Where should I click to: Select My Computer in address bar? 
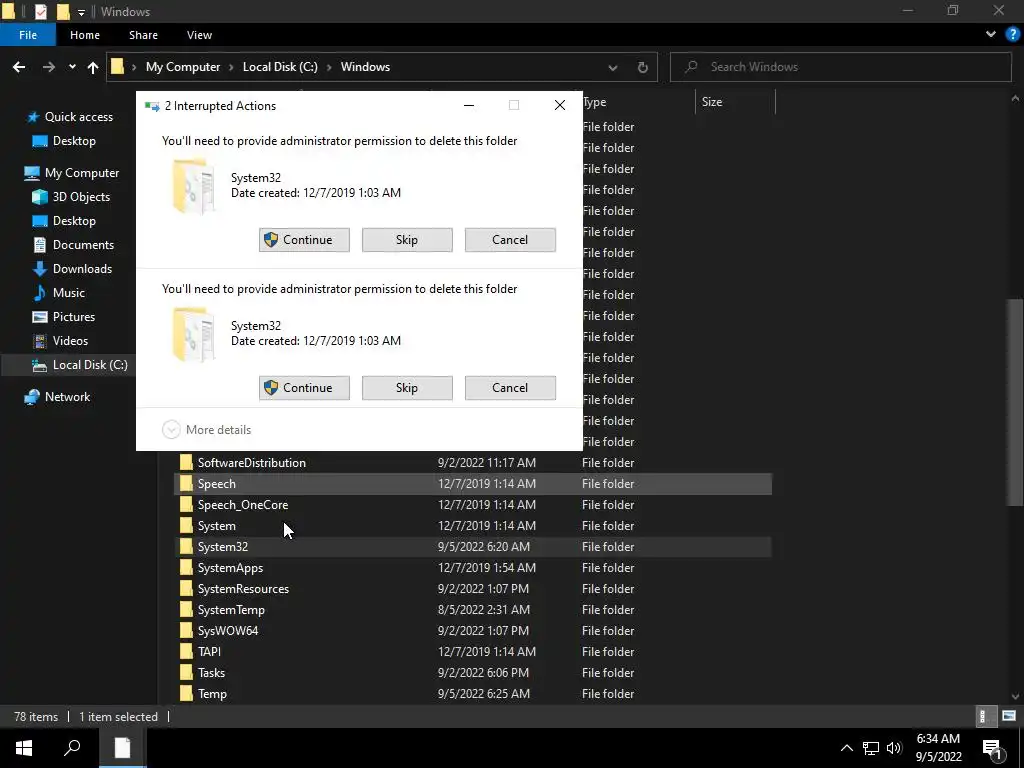coord(183,67)
